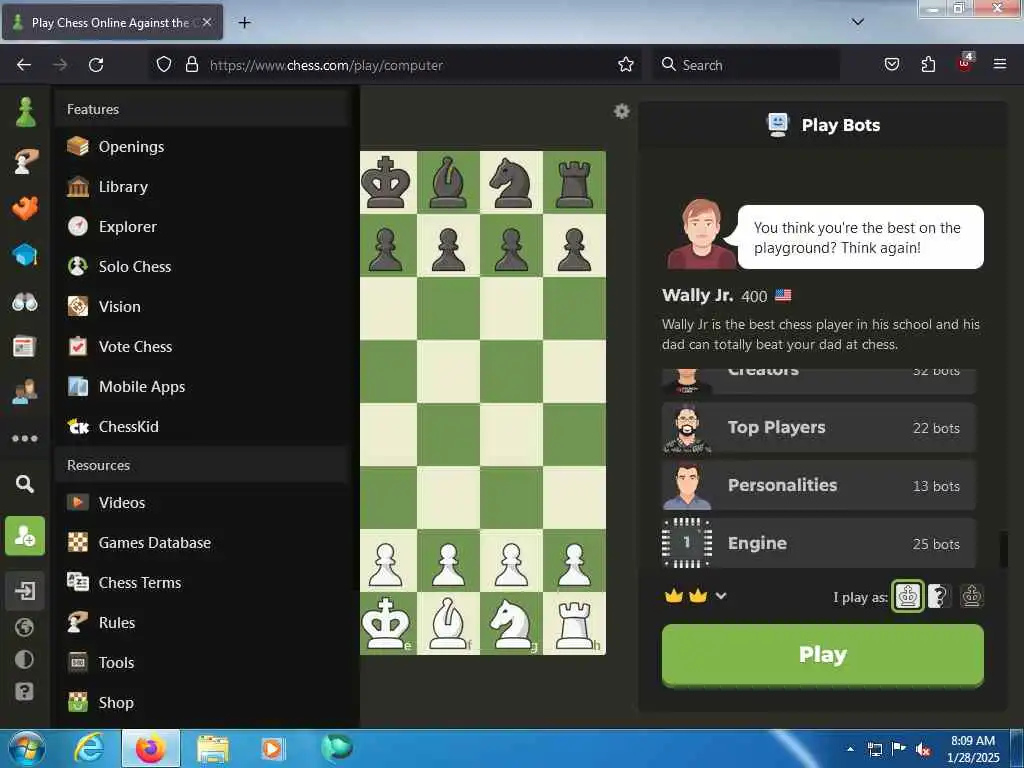The image size is (1024, 768).
Task: Expand the Engine bot category
Action: (x=819, y=543)
